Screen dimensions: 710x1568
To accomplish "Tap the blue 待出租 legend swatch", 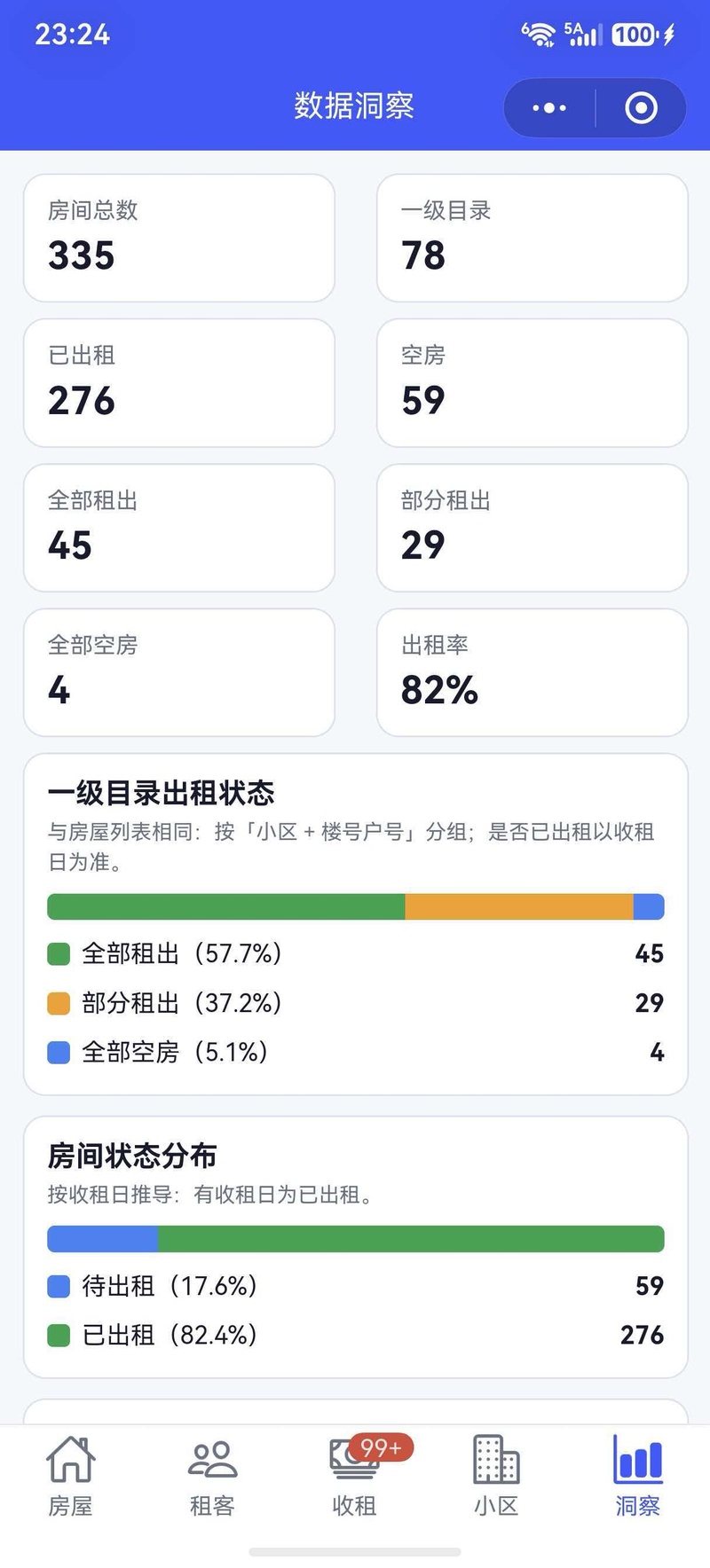I will (59, 1286).
